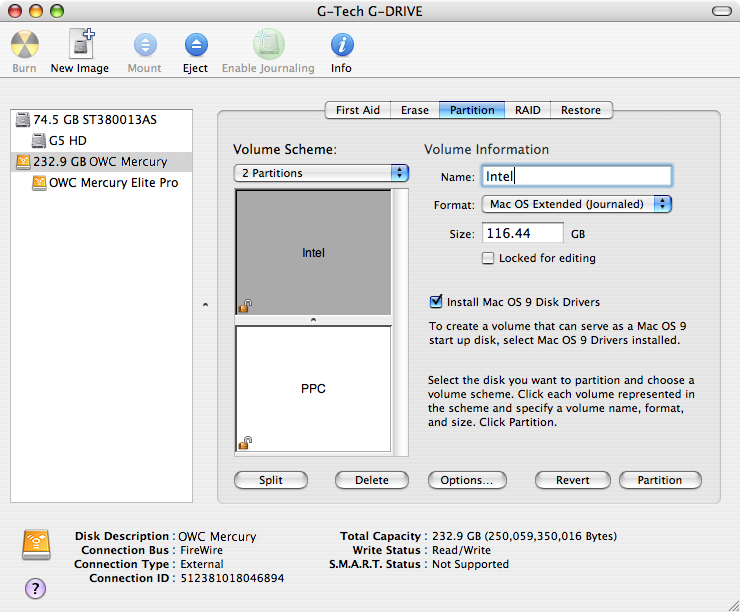Click the G5 HD drive icon
Viewport: 740px width, 612px height.
[x=39, y=141]
